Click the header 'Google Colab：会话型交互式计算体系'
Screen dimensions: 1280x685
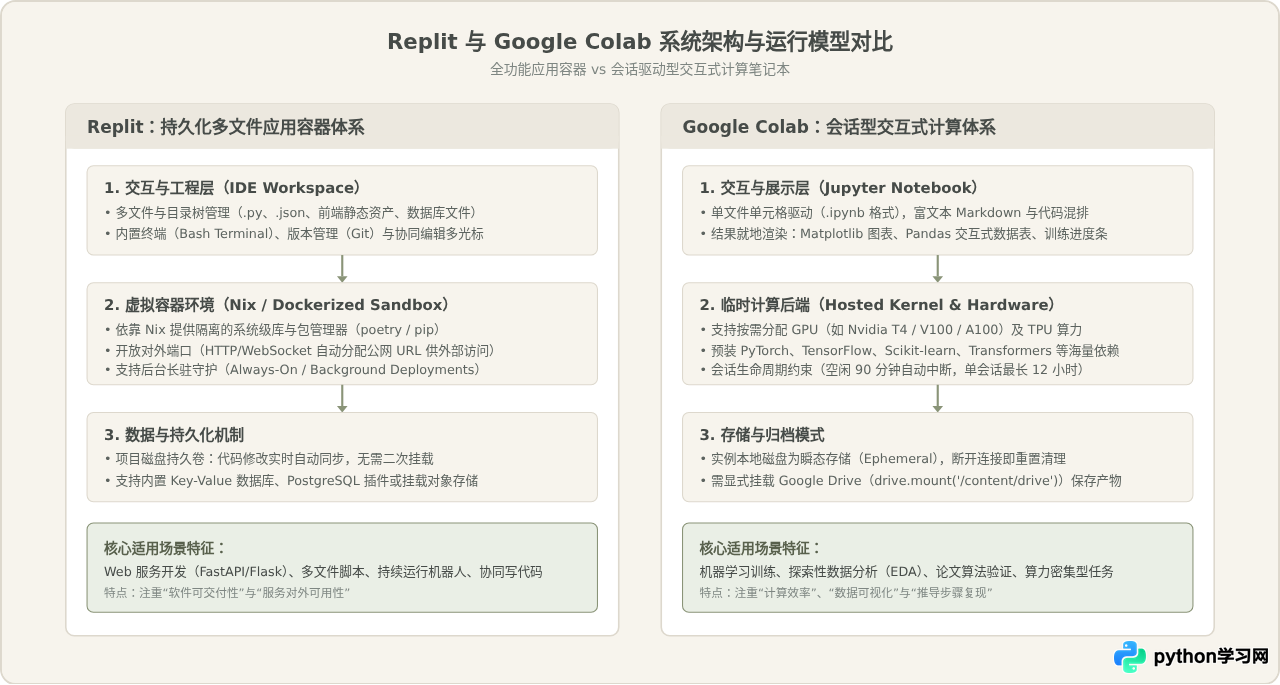(839, 127)
